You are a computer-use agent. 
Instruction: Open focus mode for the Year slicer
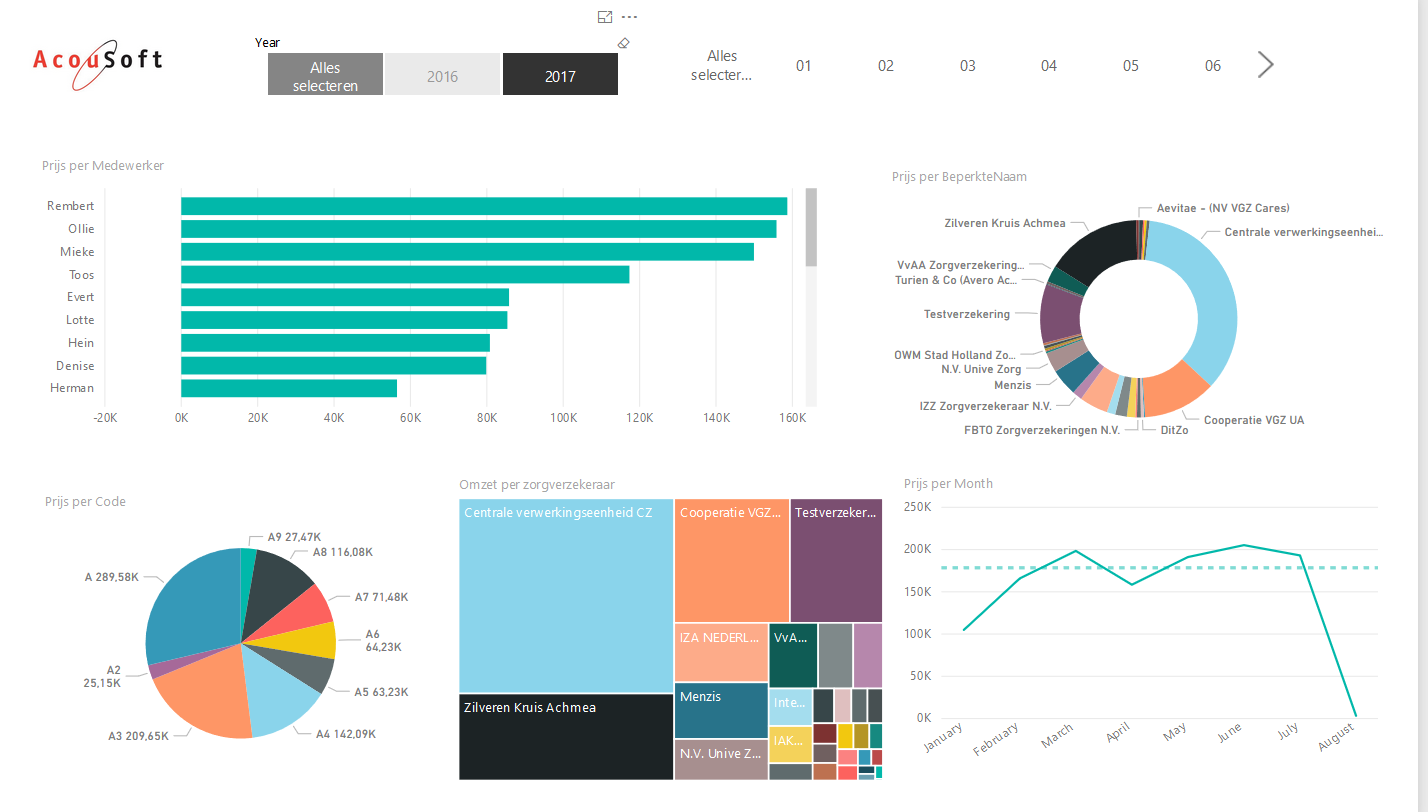click(x=605, y=17)
